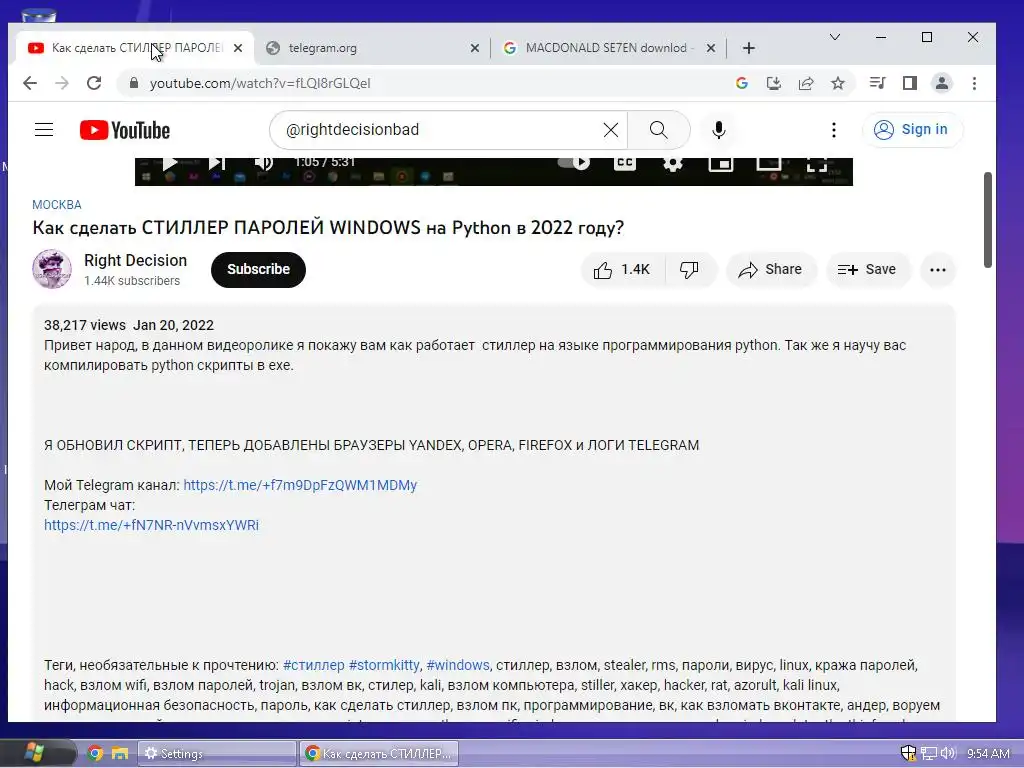1024x768 pixels.
Task: Subscribe to the Right Decision channel
Action: point(258,269)
